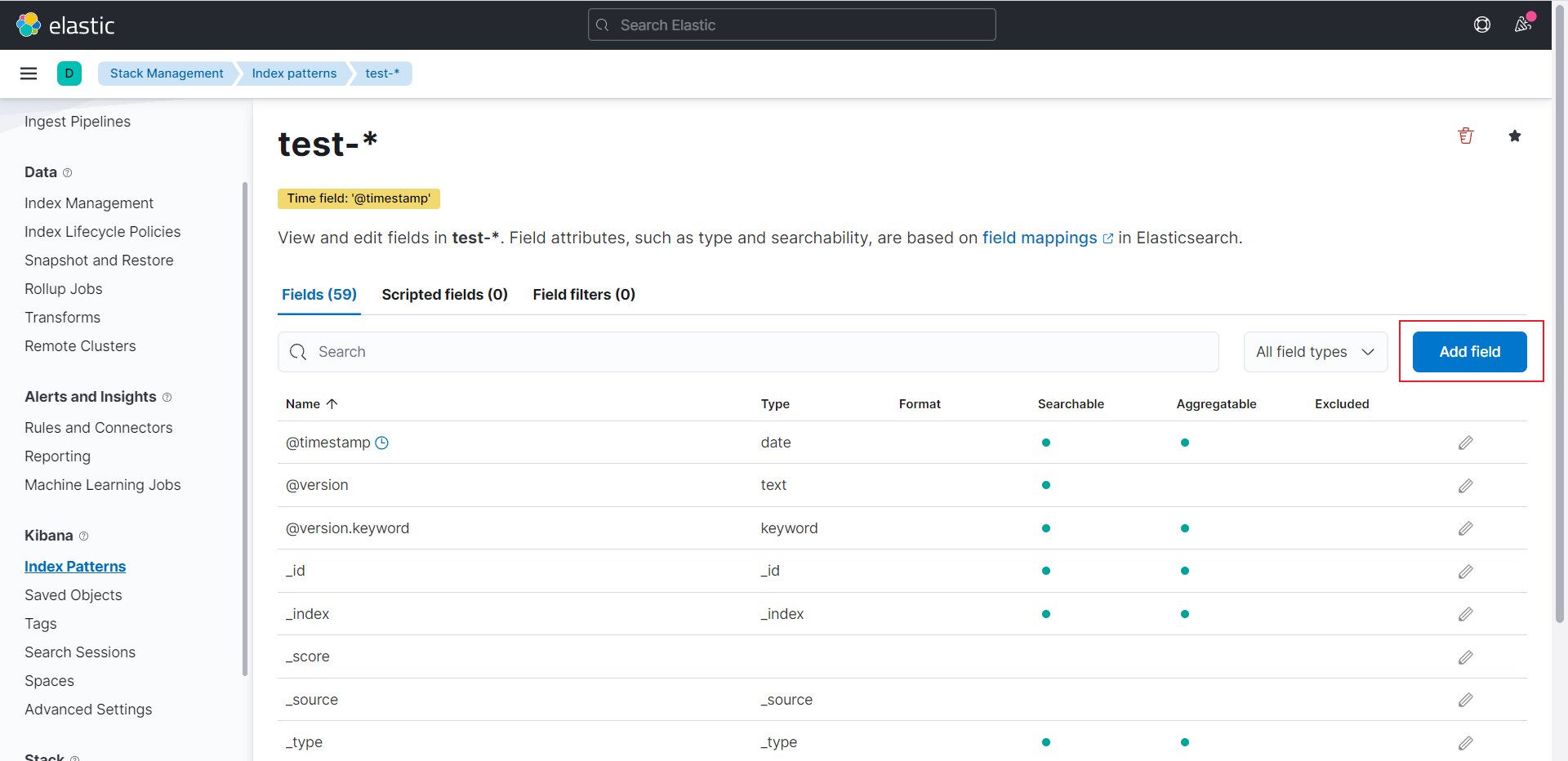
Task: Click the Aggregatable column header
Action: [x=1216, y=403]
